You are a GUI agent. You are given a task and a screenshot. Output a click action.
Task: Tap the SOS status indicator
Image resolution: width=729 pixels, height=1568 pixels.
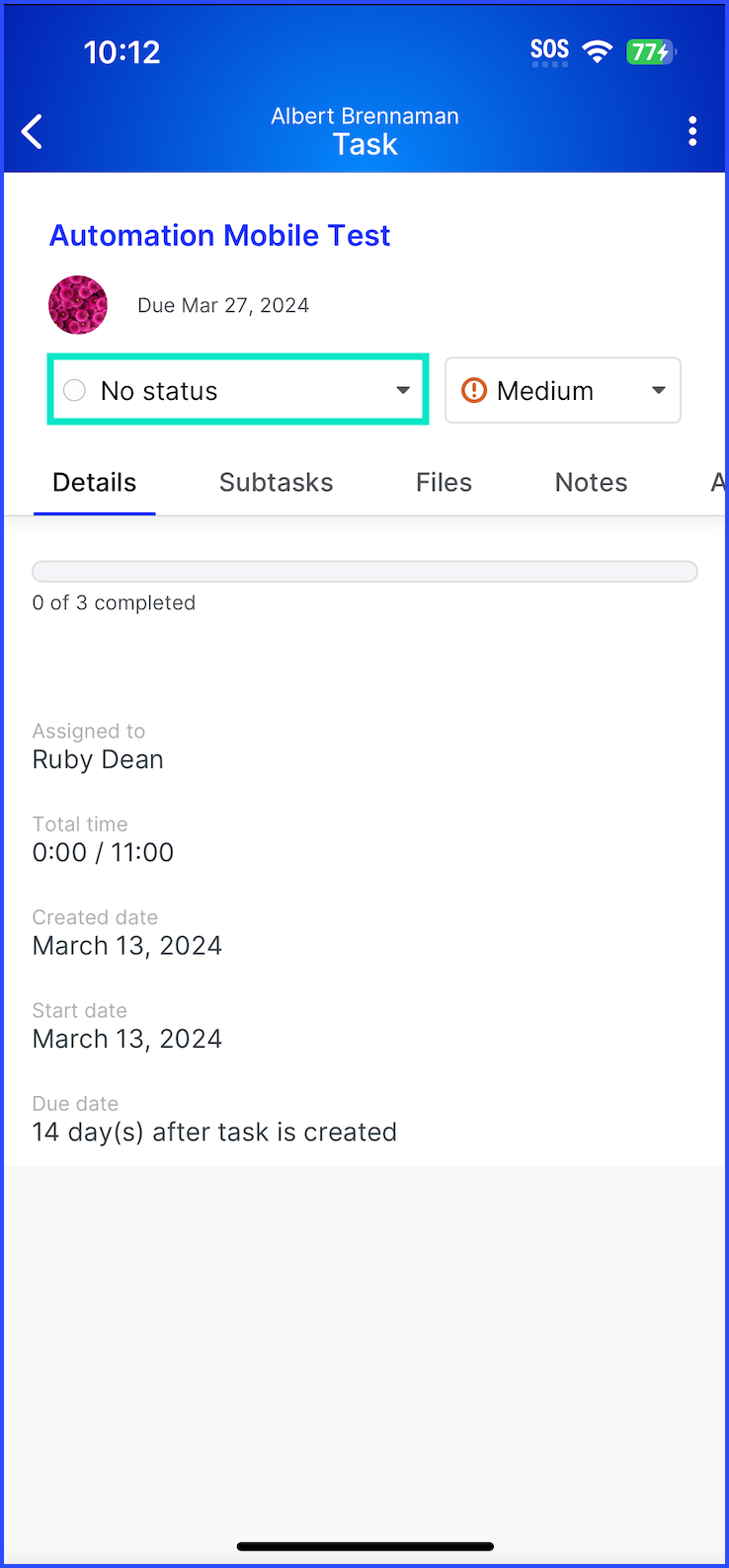click(x=549, y=51)
